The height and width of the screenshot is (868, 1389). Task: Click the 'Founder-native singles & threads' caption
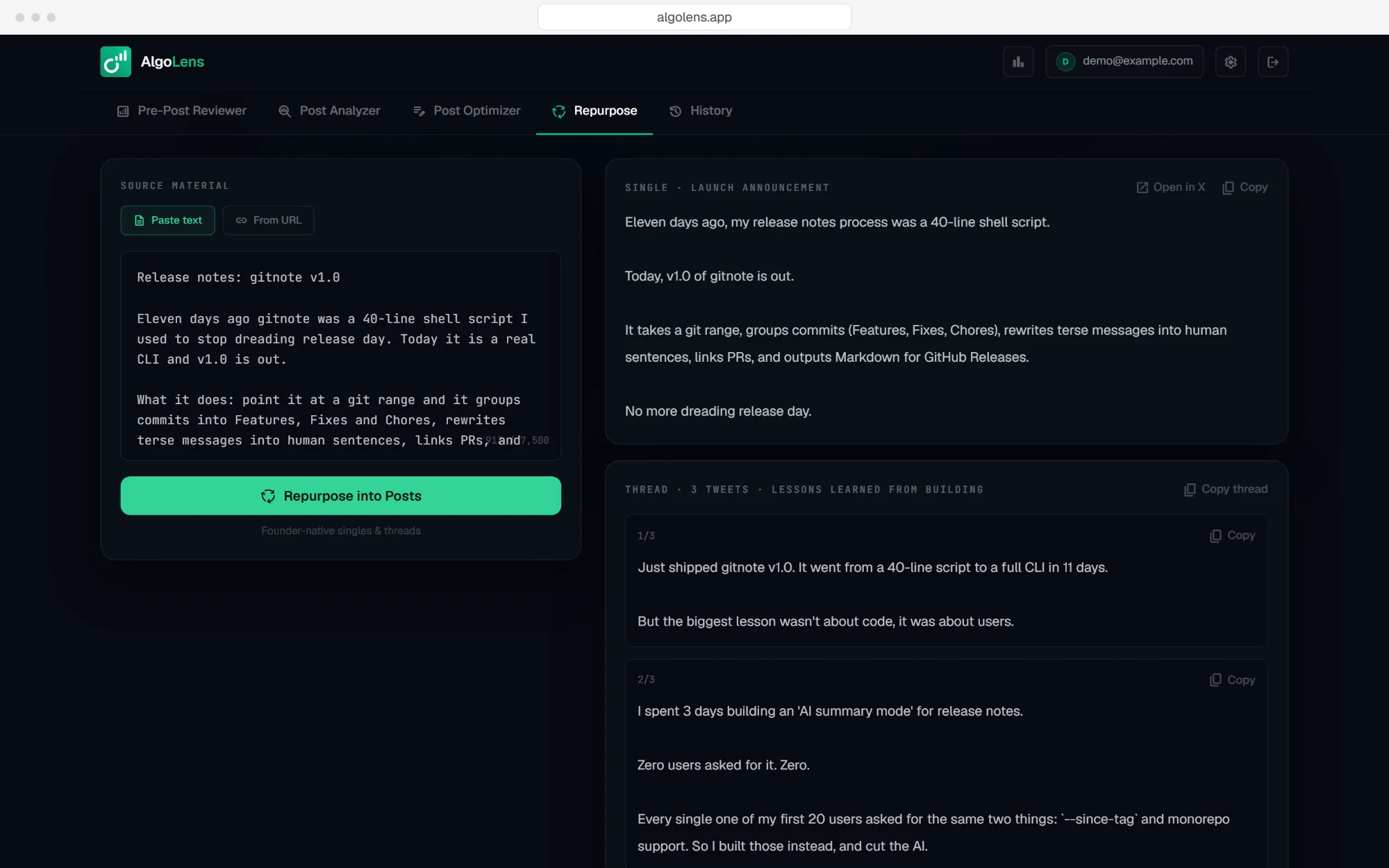[x=341, y=531]
